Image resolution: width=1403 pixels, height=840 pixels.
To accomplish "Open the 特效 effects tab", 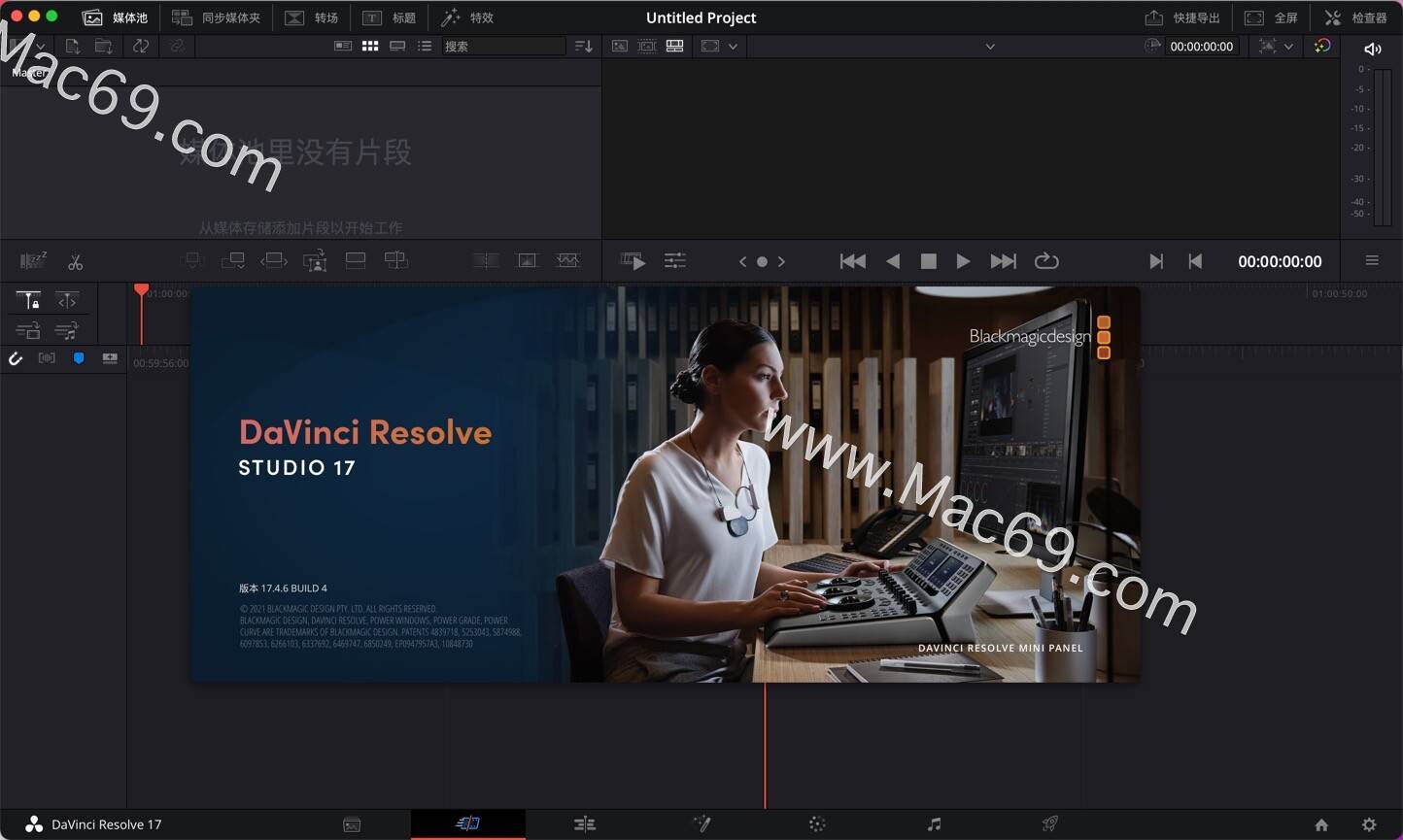I will (467, 17).
